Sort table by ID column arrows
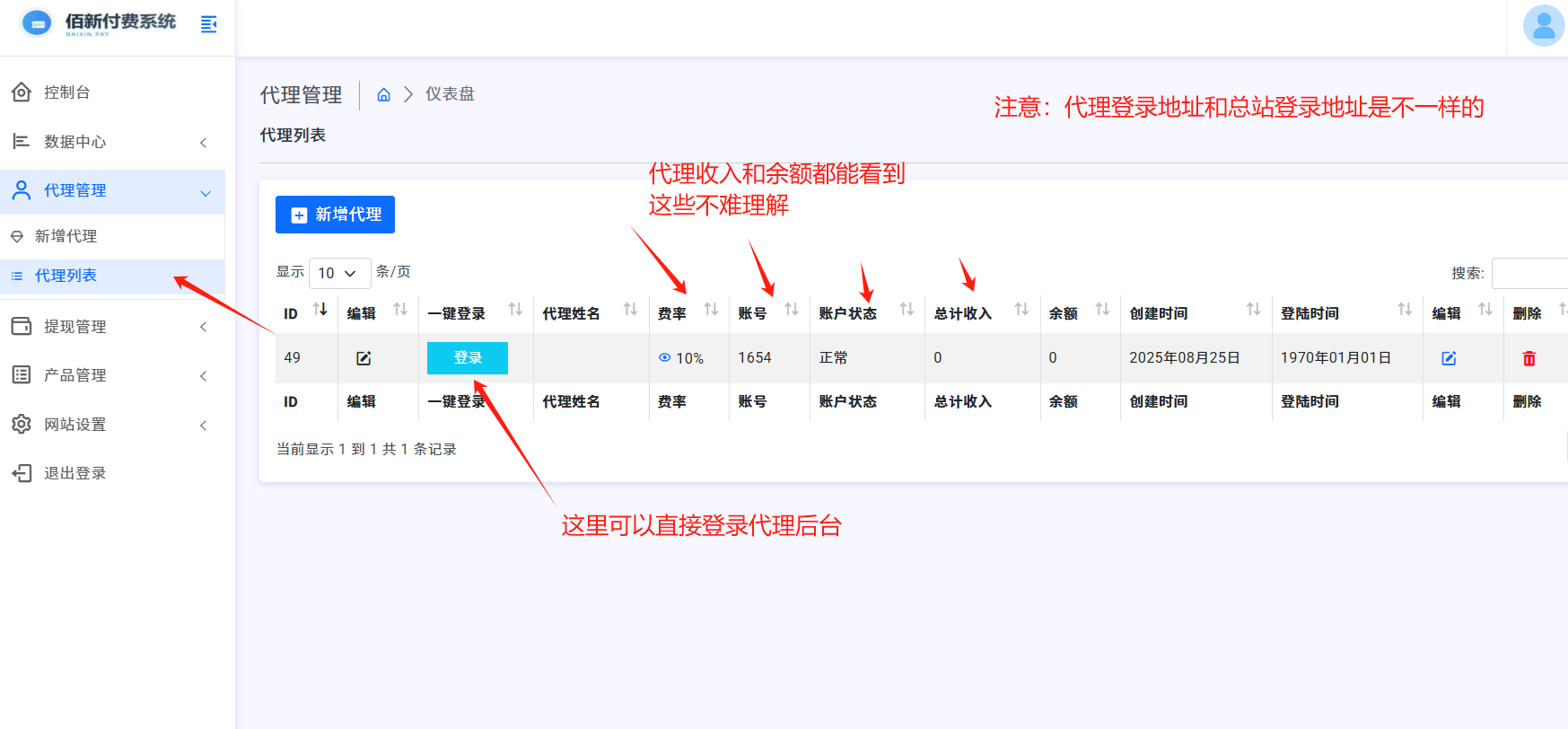The width and height of the screenshot is (1568, 729). (320, 310)
